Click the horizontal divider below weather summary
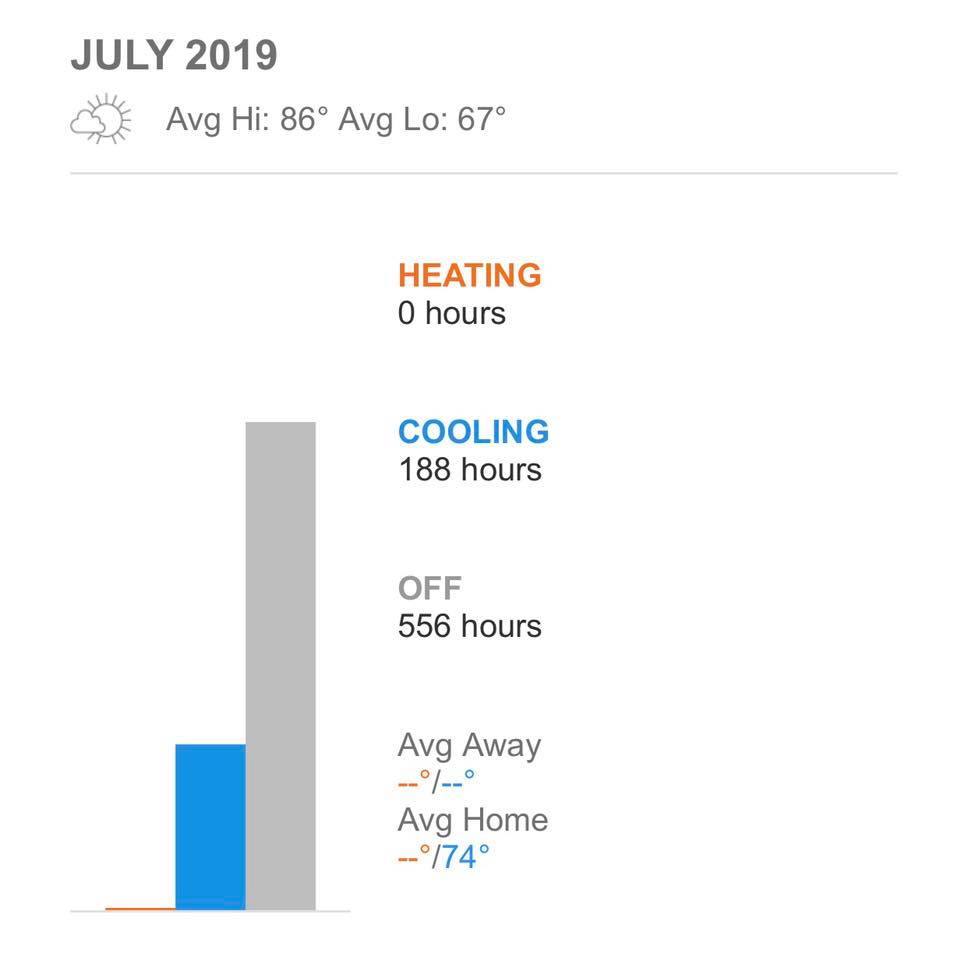The width and height of the screenshot is (960, 956). coord(483,173)
